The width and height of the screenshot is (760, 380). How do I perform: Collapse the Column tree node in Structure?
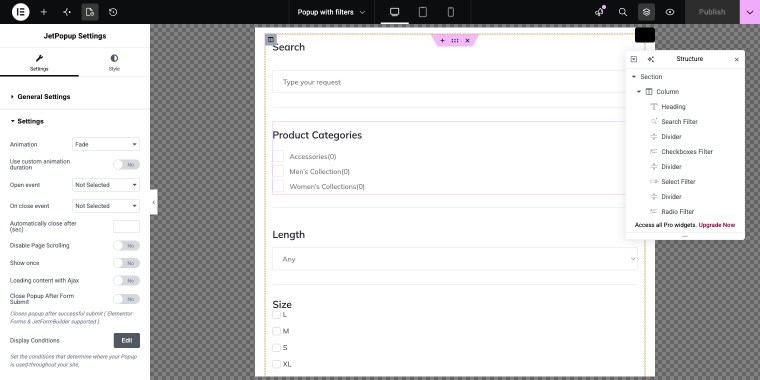639,92
